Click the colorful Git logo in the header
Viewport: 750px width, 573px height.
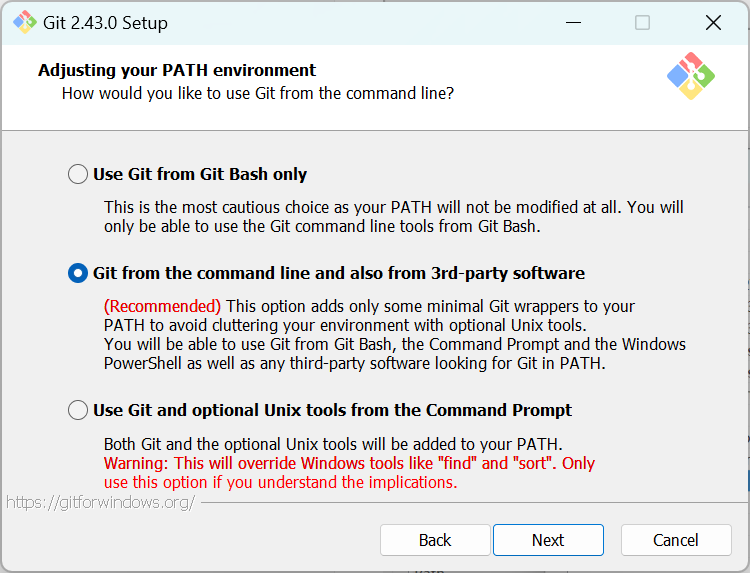coord(690,75)
